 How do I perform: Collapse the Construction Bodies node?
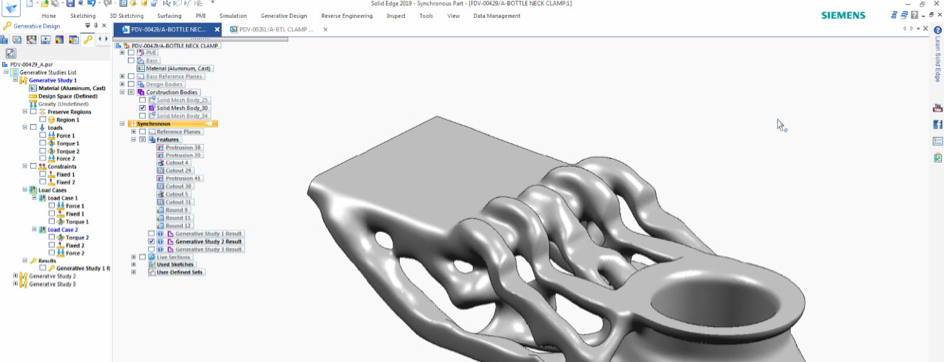point(122,92)
